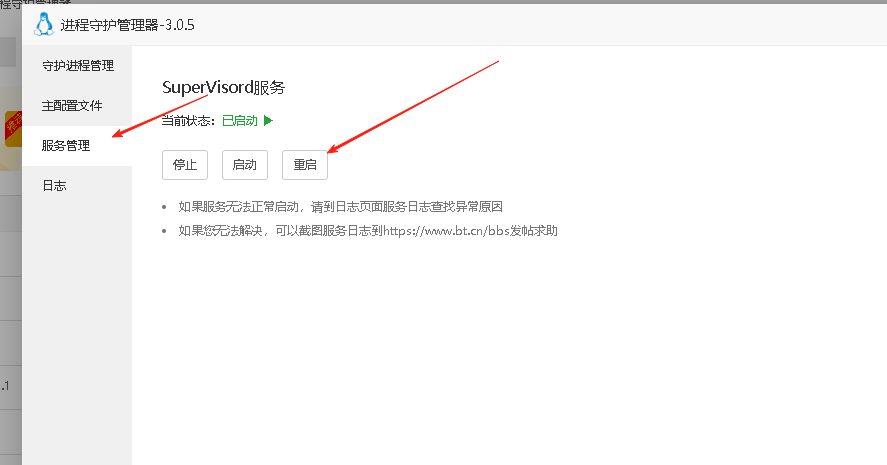The width and height of the screenshot is (887, 465).
Task: Click the 启动 button
Action: pos(245,165)
